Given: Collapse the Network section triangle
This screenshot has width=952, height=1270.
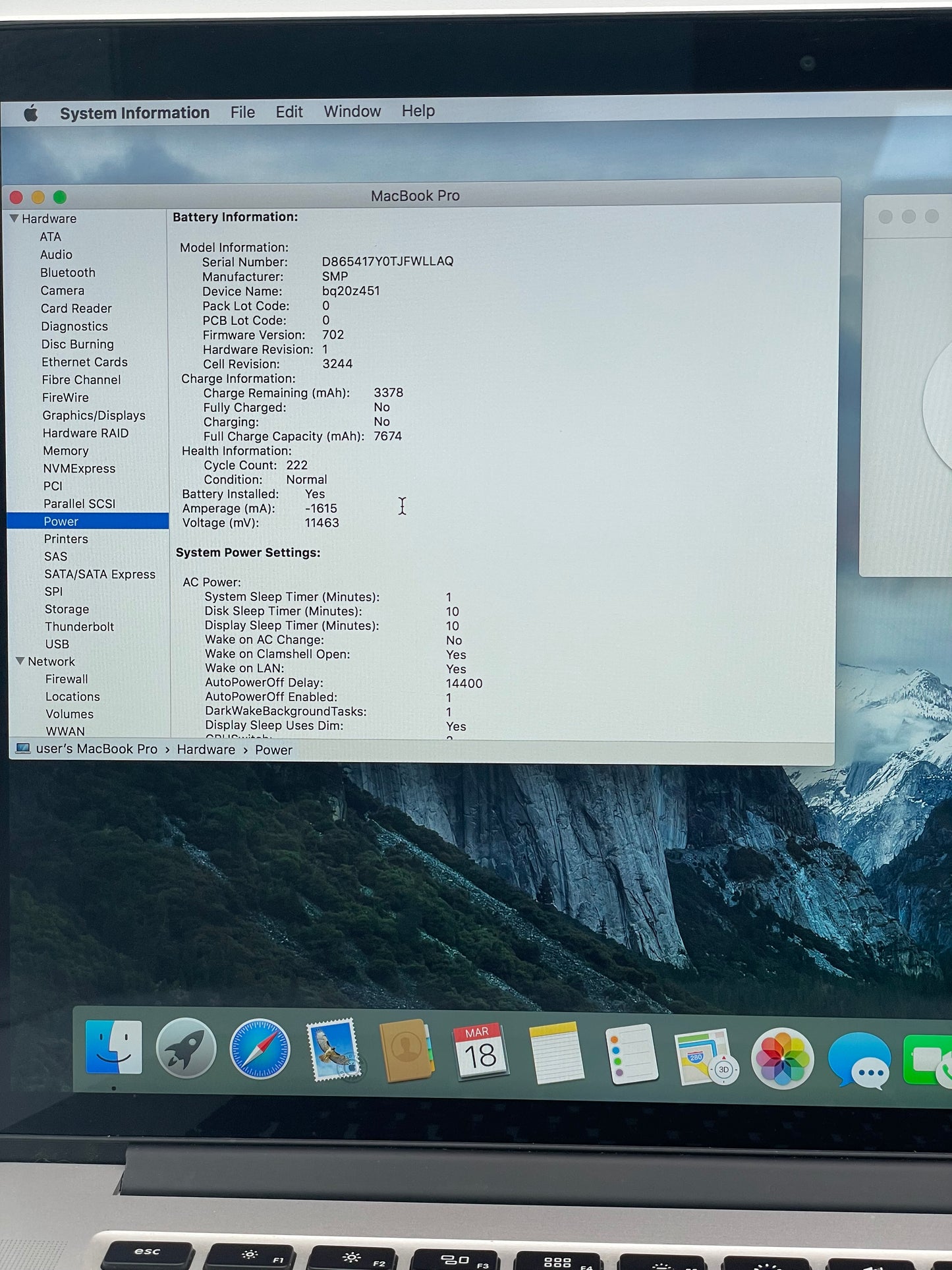Looking at the screenshot, I should [20, 660].
